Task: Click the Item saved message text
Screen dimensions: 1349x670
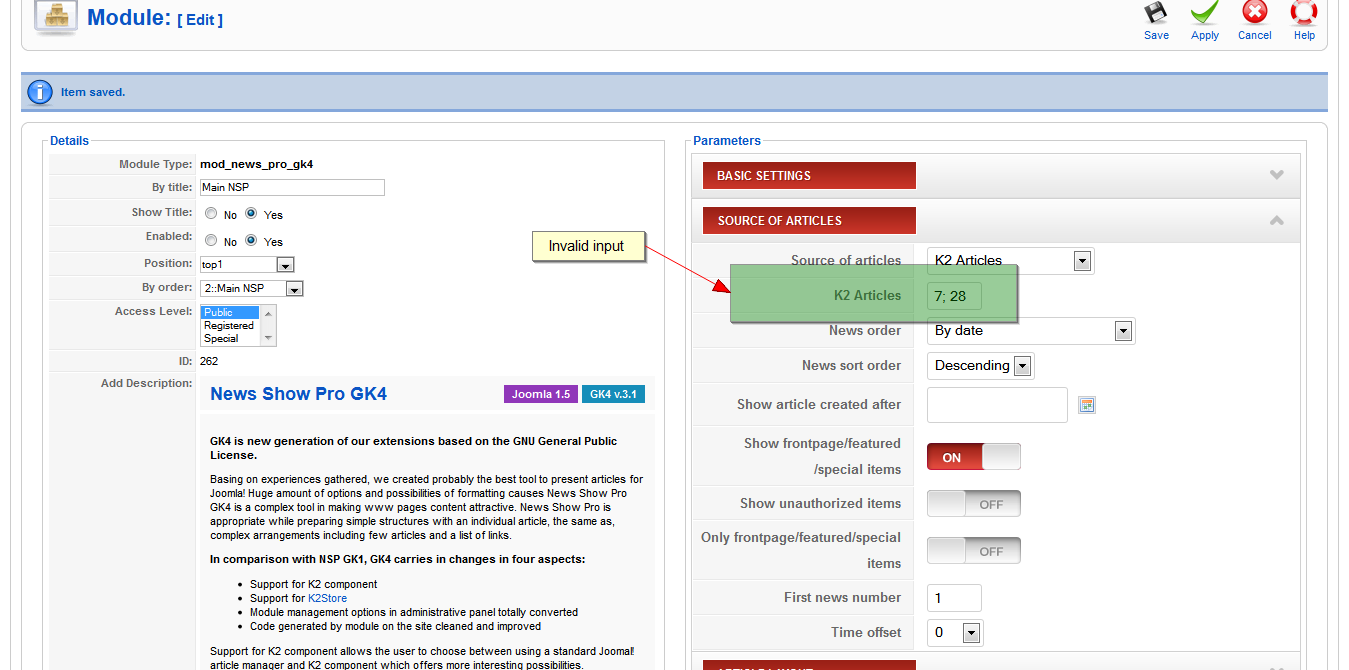Action: point(93,92)
